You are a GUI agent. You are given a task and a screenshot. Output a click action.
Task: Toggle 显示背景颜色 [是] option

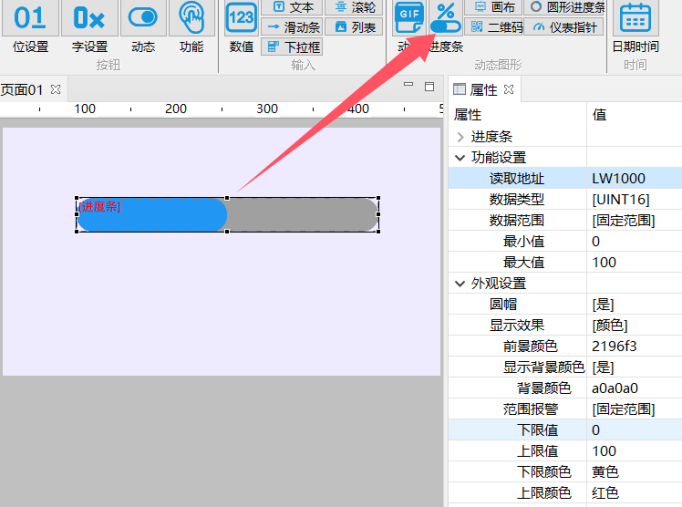coord(634,367)
